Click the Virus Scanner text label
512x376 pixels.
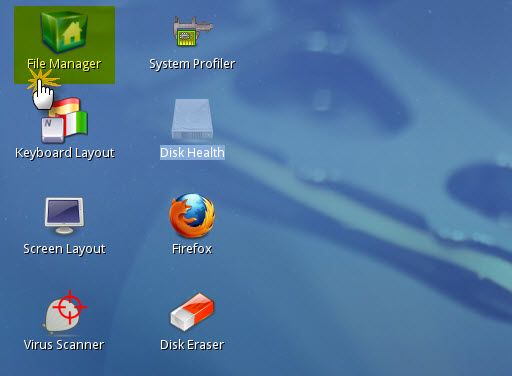pos(64,345)
